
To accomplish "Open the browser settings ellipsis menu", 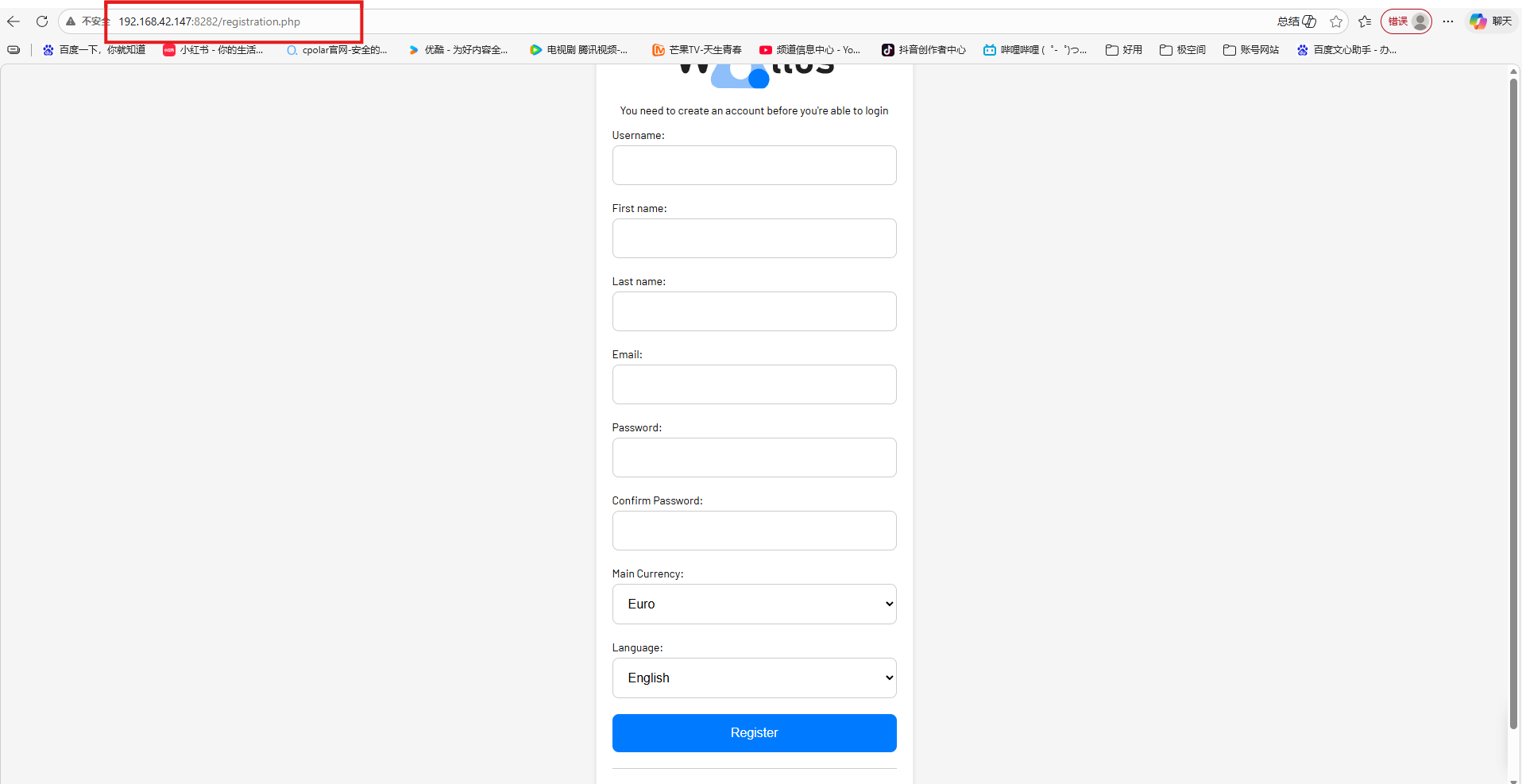I will pyautogui.click(x=1448, y=21).
